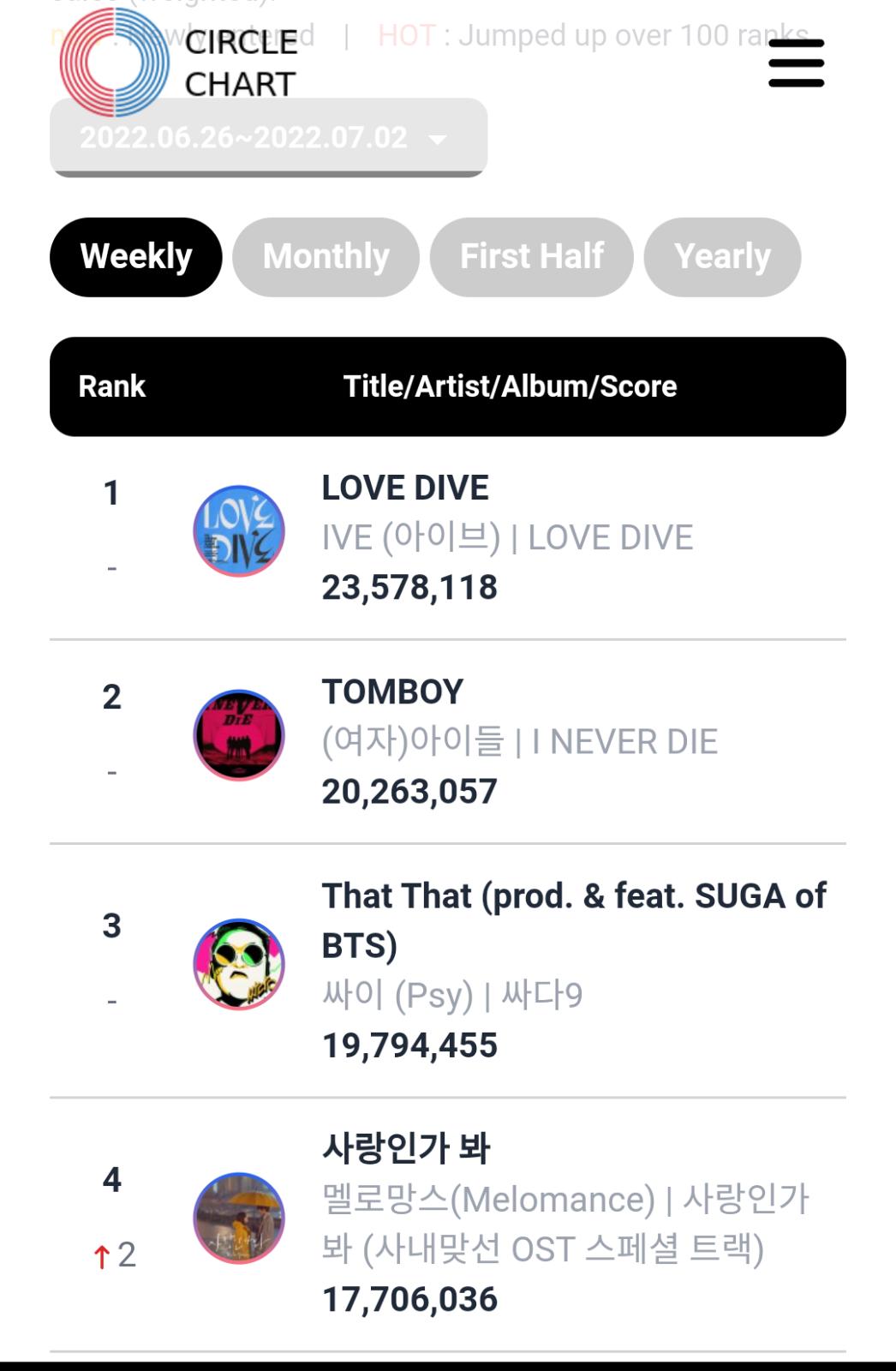Open the TOMBOY song title
Screen dimensions: 896x1371
pos(392,691)
